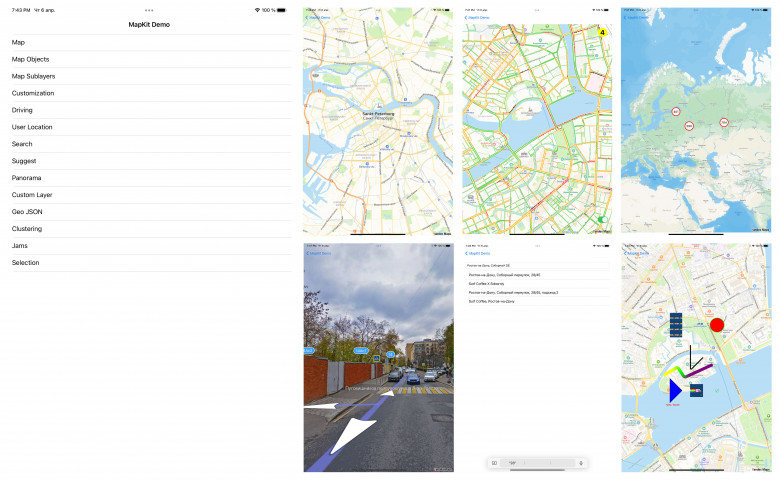Click the large white panorama forward arrow
Screen dimensions: 780x480
pyautogui.click(x=352, y=435)
